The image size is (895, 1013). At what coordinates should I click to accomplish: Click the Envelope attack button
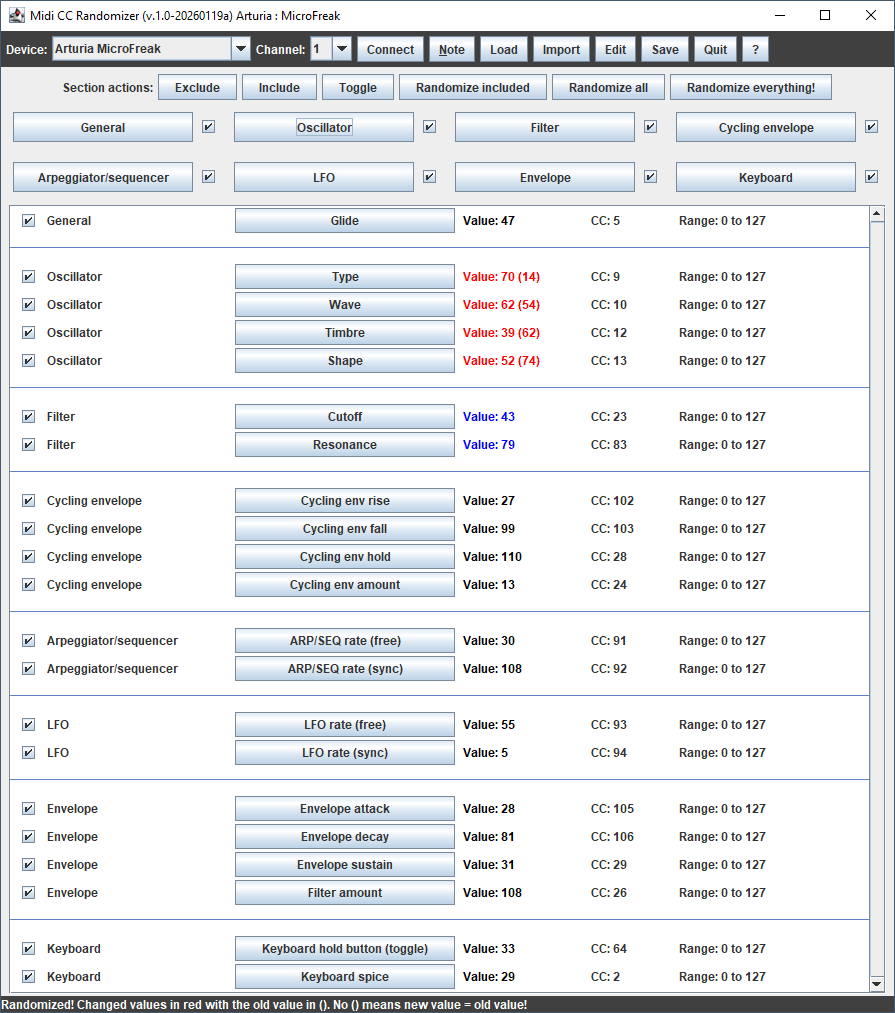(x=344, y=809)
